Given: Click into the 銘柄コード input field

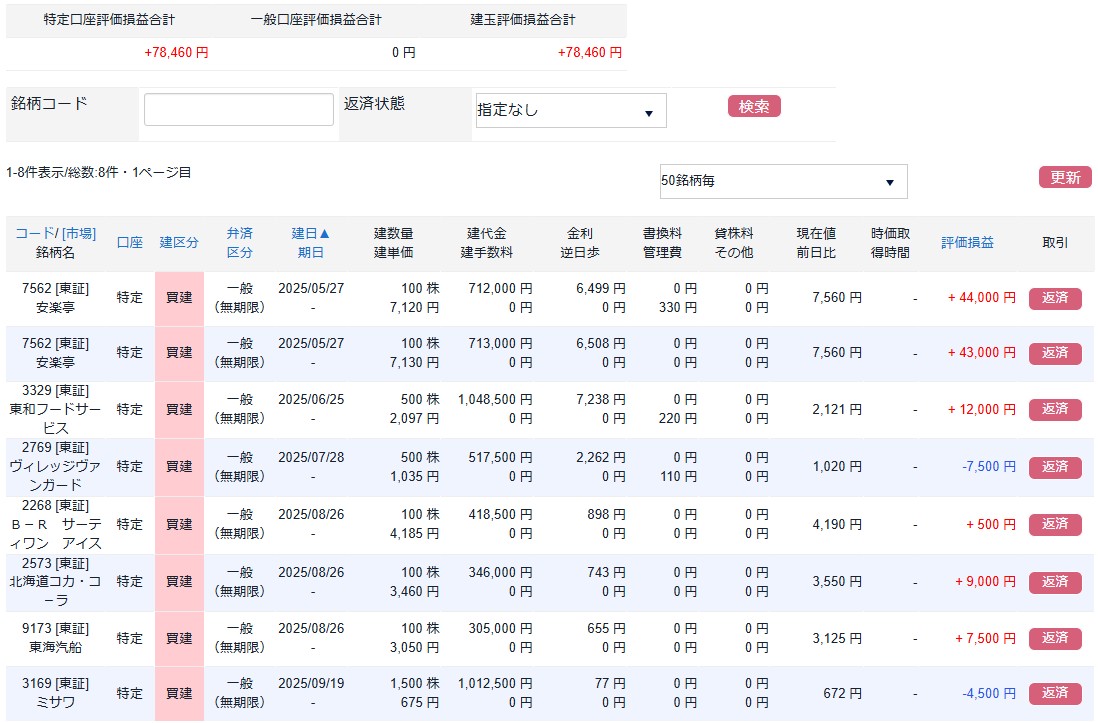Looking at the screenshot, I should [x=239, y=110].
